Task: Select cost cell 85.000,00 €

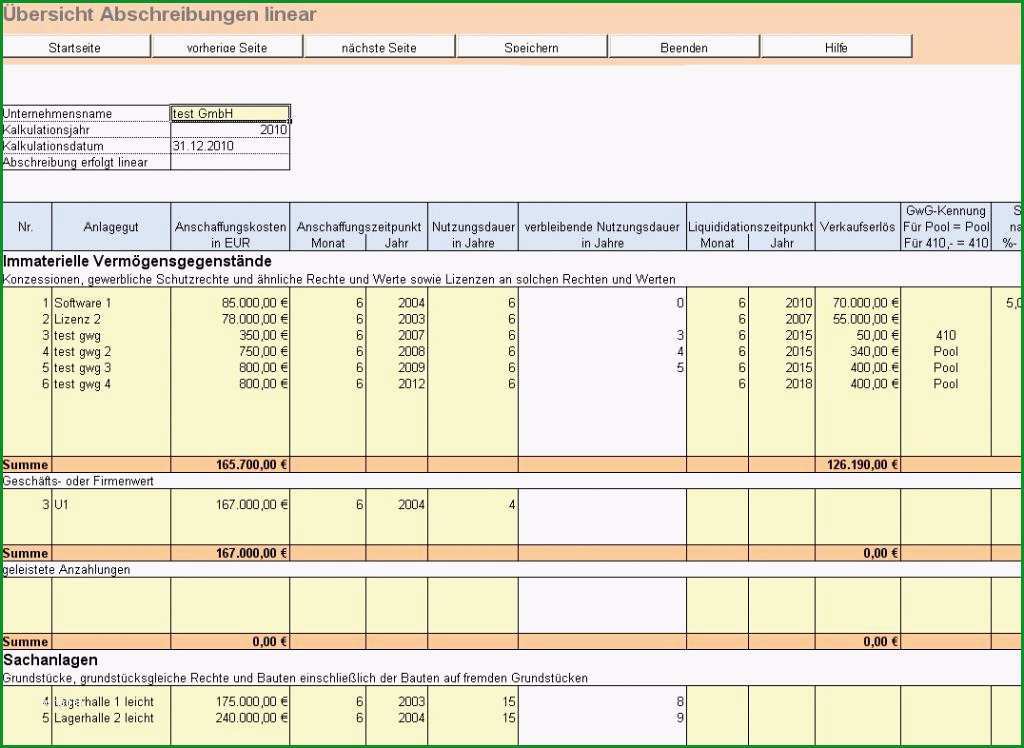Action: [x=230, y=303]
